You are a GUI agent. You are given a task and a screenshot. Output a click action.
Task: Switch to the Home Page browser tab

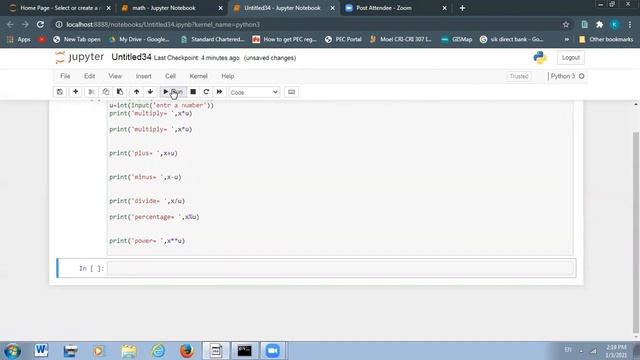coord(59,8)
